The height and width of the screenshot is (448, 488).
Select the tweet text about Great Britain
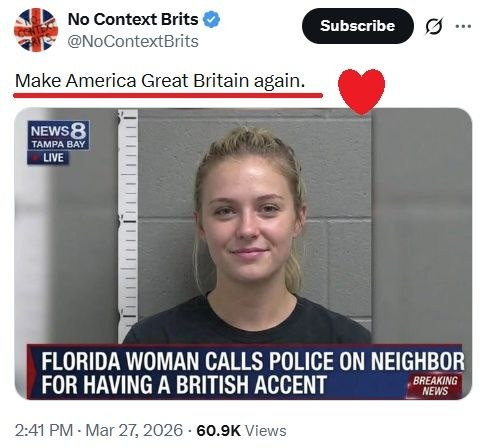coord(160,81)
